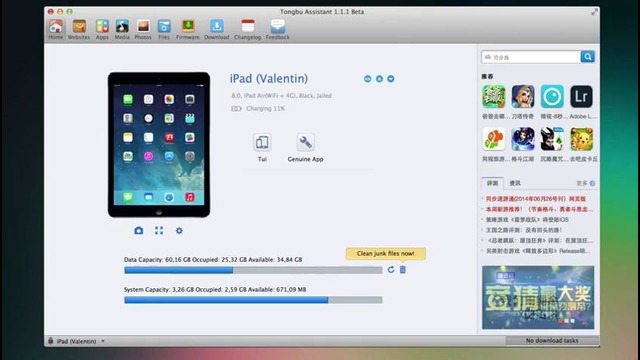This screenshot has height=360, width=640.
Task: Click the iPad device preview image
Action: coord(159,144)
